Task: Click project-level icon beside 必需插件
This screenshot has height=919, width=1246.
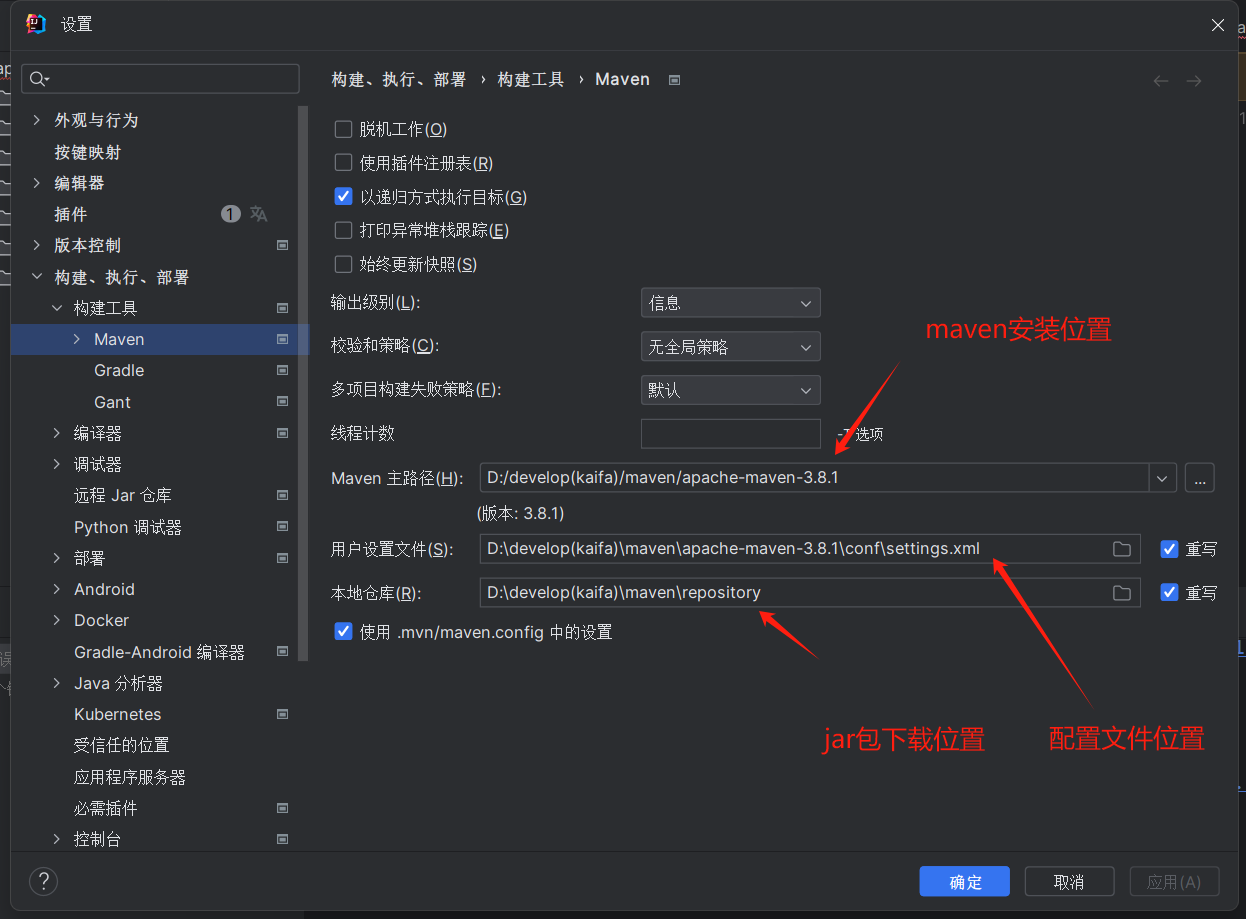Action: coord(283,808)
